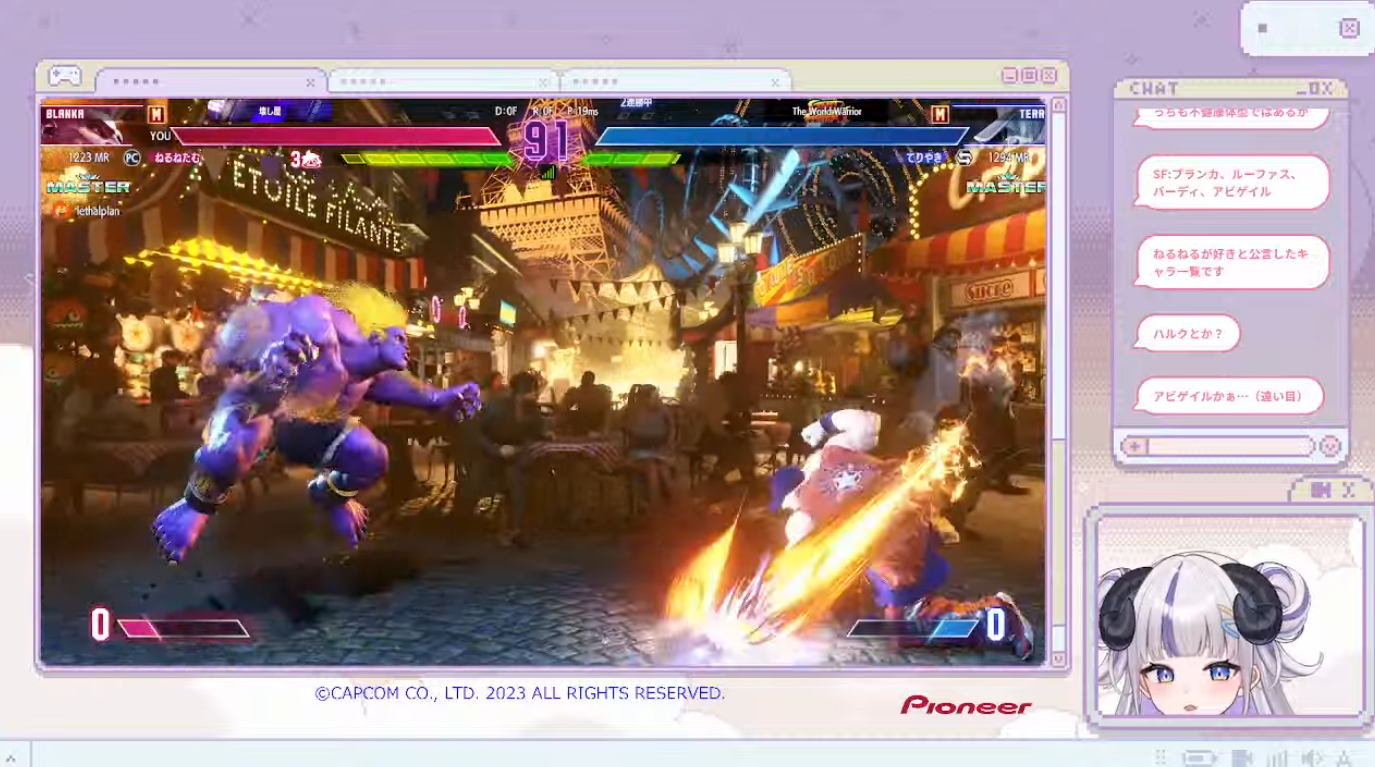Open the last dotted tab of the game window
The image size is (1375, 767).
coord(675,82)
